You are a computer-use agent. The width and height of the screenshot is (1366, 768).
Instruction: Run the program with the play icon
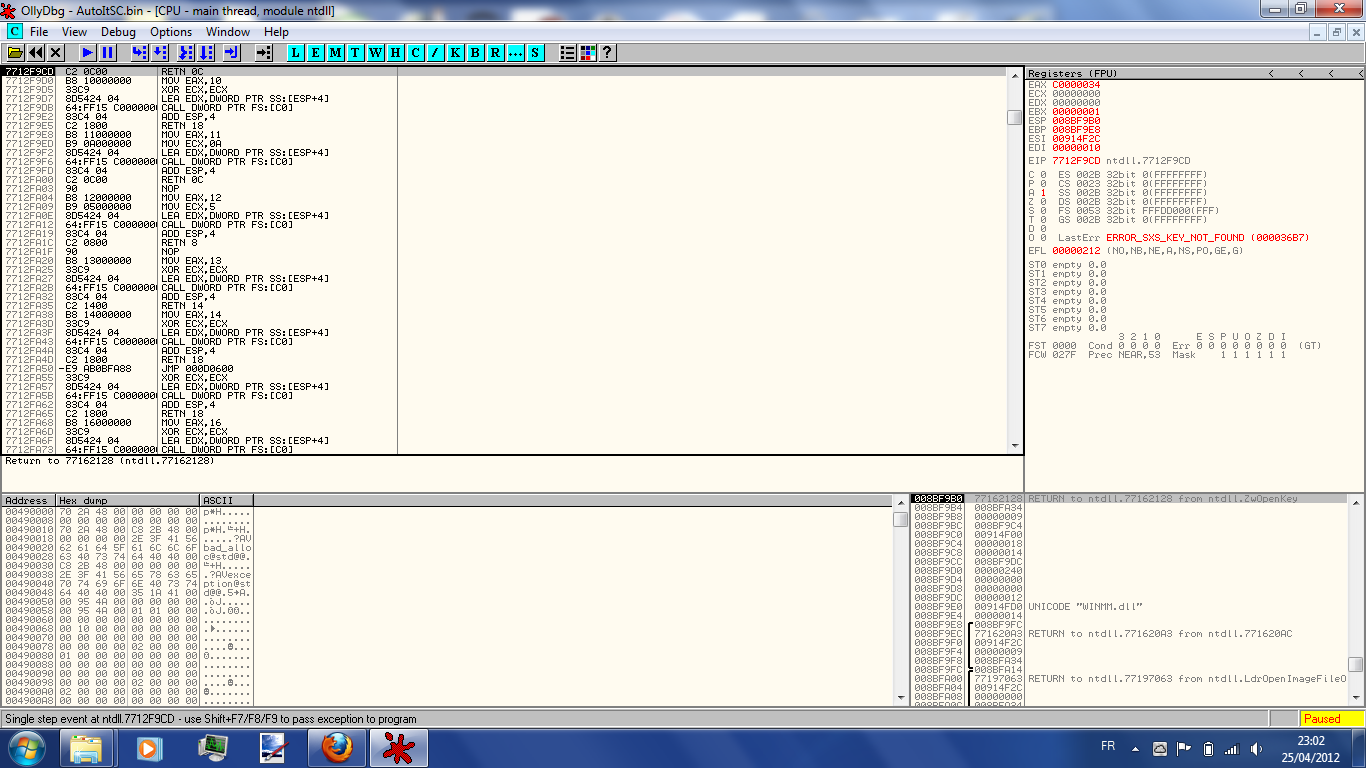point(88,52)
